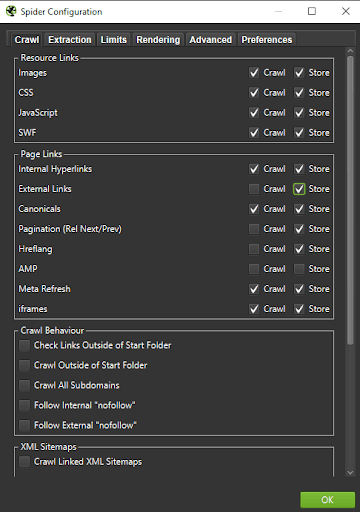
Task: Click the scrollbar down arrow
Action: [350, 472]
